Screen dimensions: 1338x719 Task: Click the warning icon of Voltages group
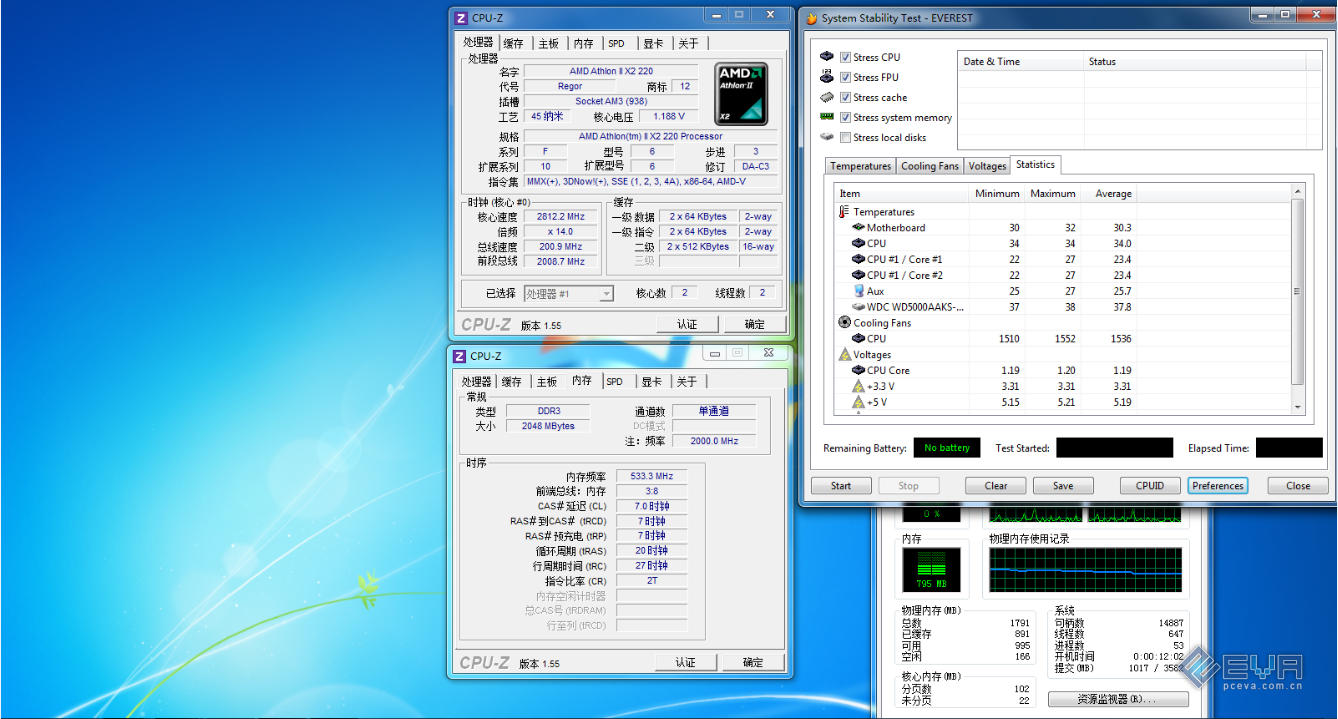845,355
